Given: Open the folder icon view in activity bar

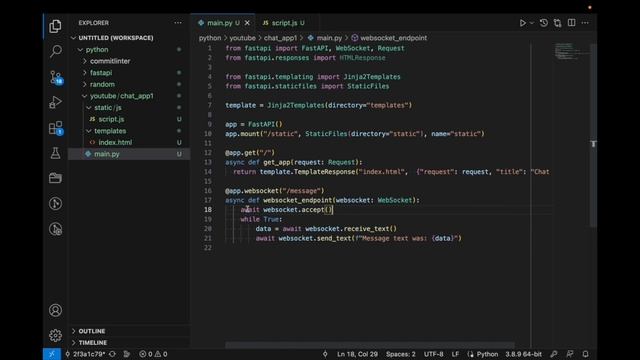Looking at the screenshot, I should 55,178.
